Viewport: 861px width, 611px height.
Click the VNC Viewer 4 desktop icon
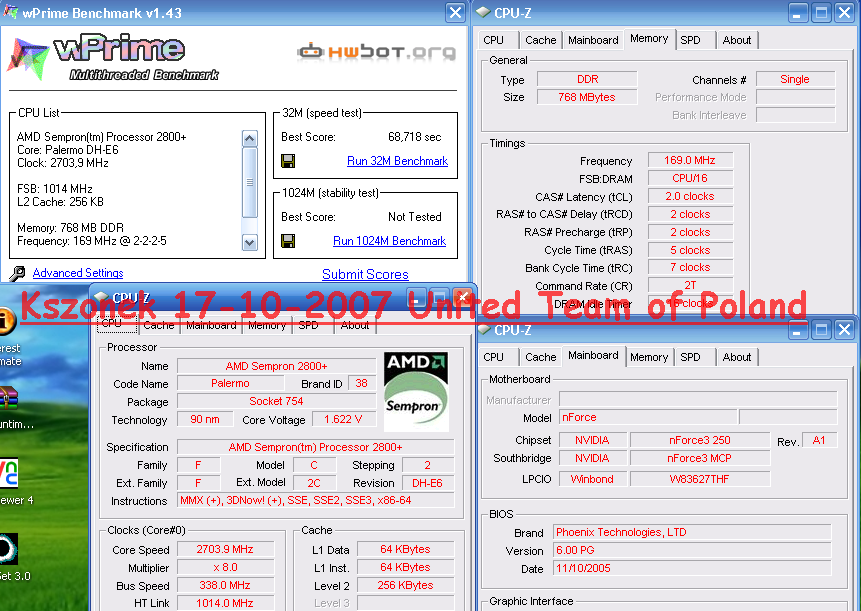(9, 473)
